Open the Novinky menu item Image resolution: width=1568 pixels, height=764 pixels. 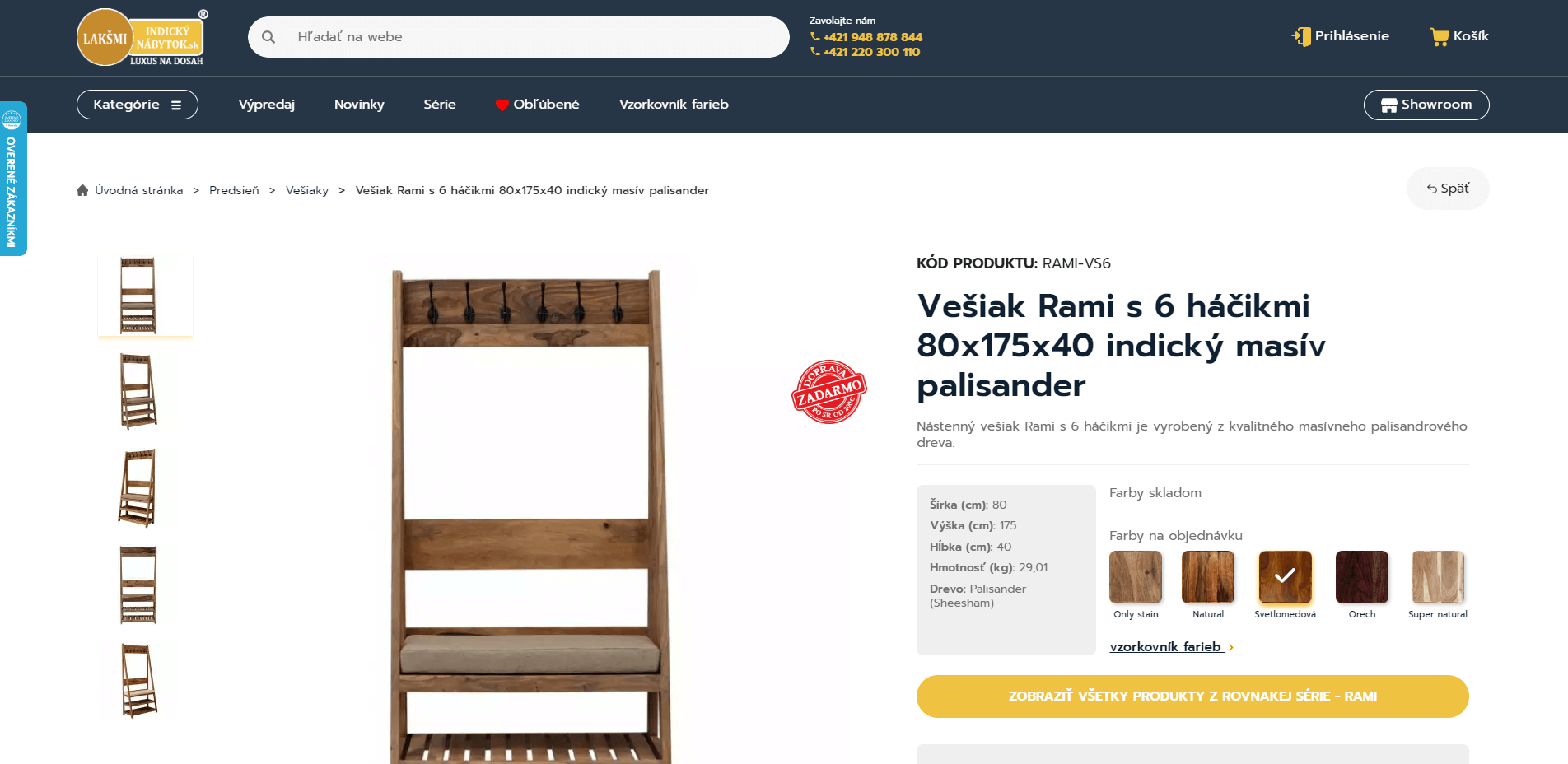(359, 105)
